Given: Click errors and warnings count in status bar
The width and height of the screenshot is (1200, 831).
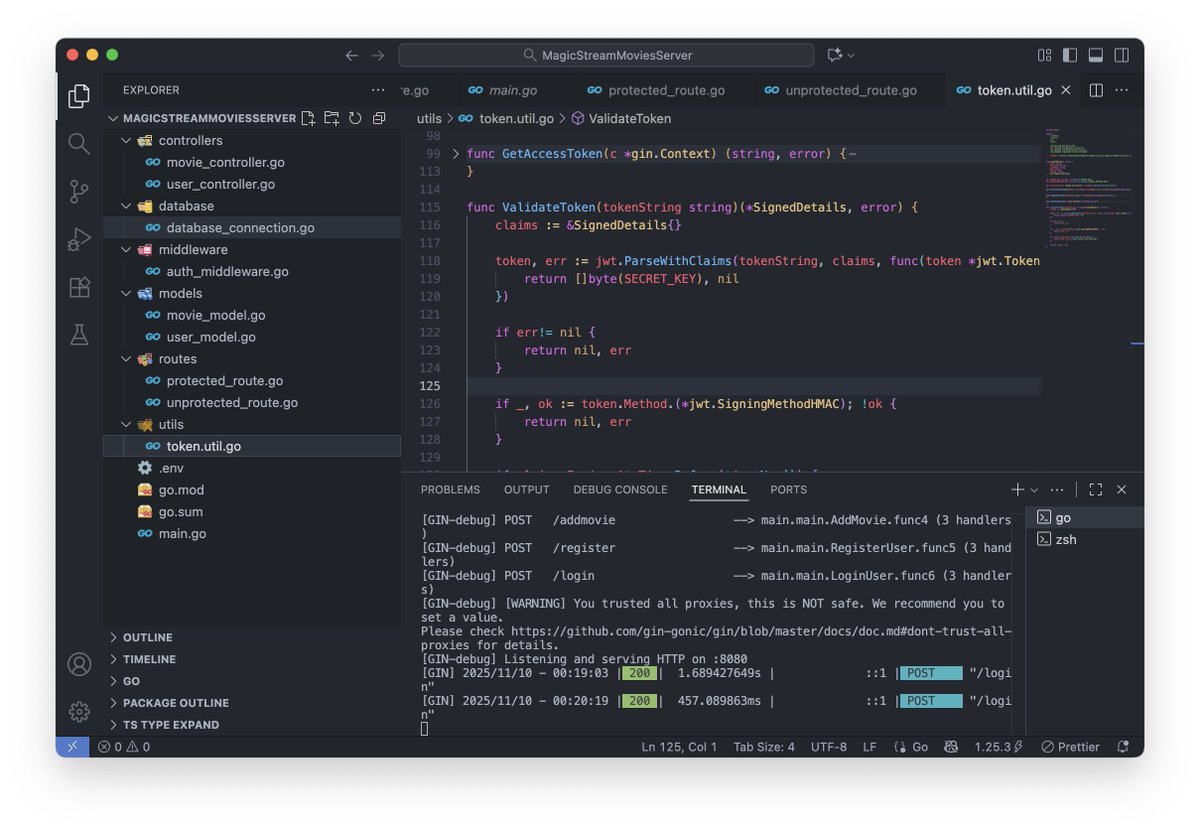Looking at the screenshot, I should click(124, 747).
